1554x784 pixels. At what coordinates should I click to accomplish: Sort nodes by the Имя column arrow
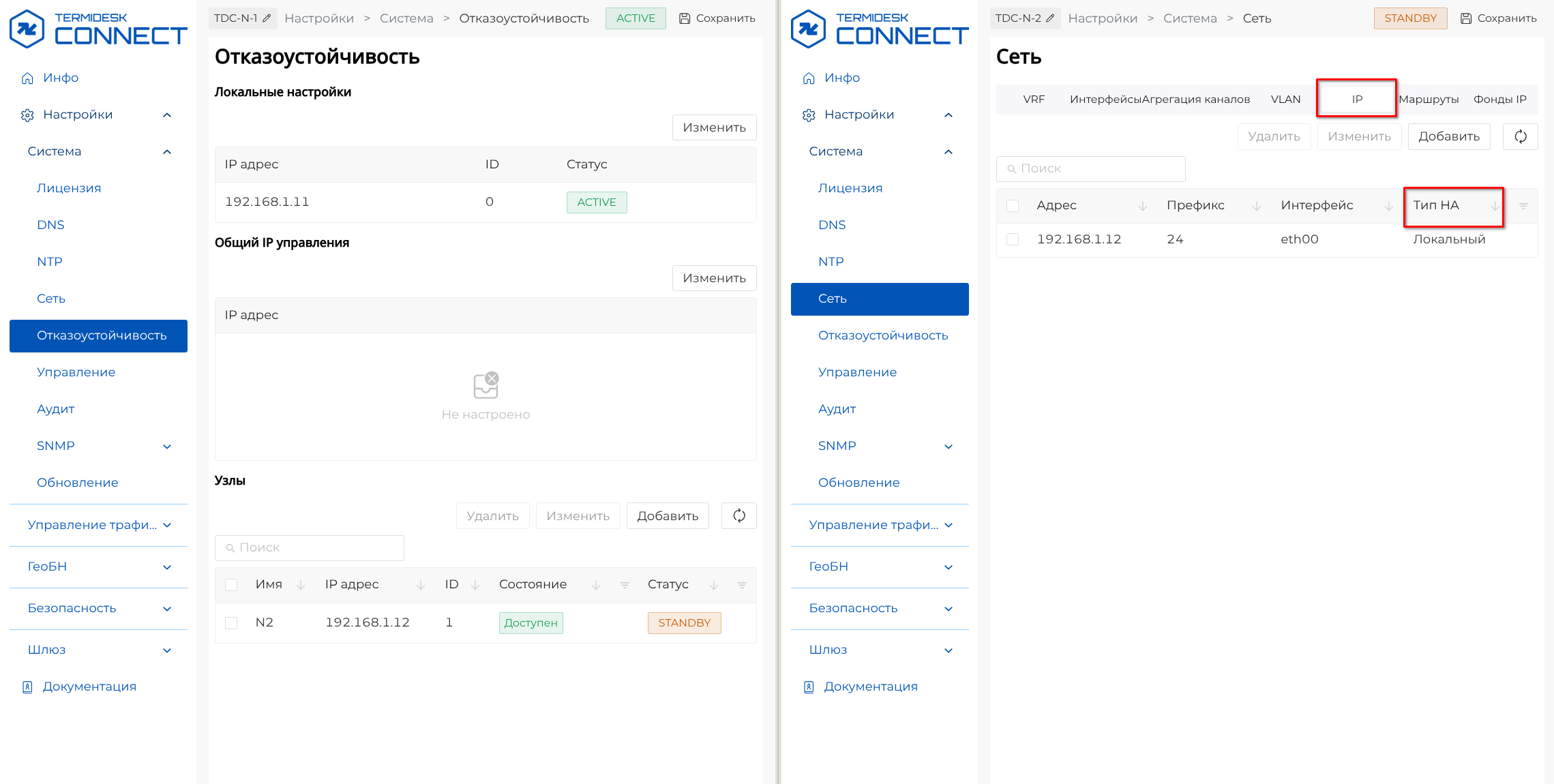click(300, 585)
